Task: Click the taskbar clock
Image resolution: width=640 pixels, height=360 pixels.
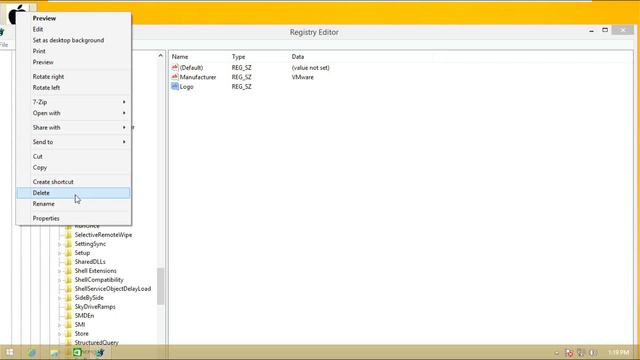Action: point(618,353)
